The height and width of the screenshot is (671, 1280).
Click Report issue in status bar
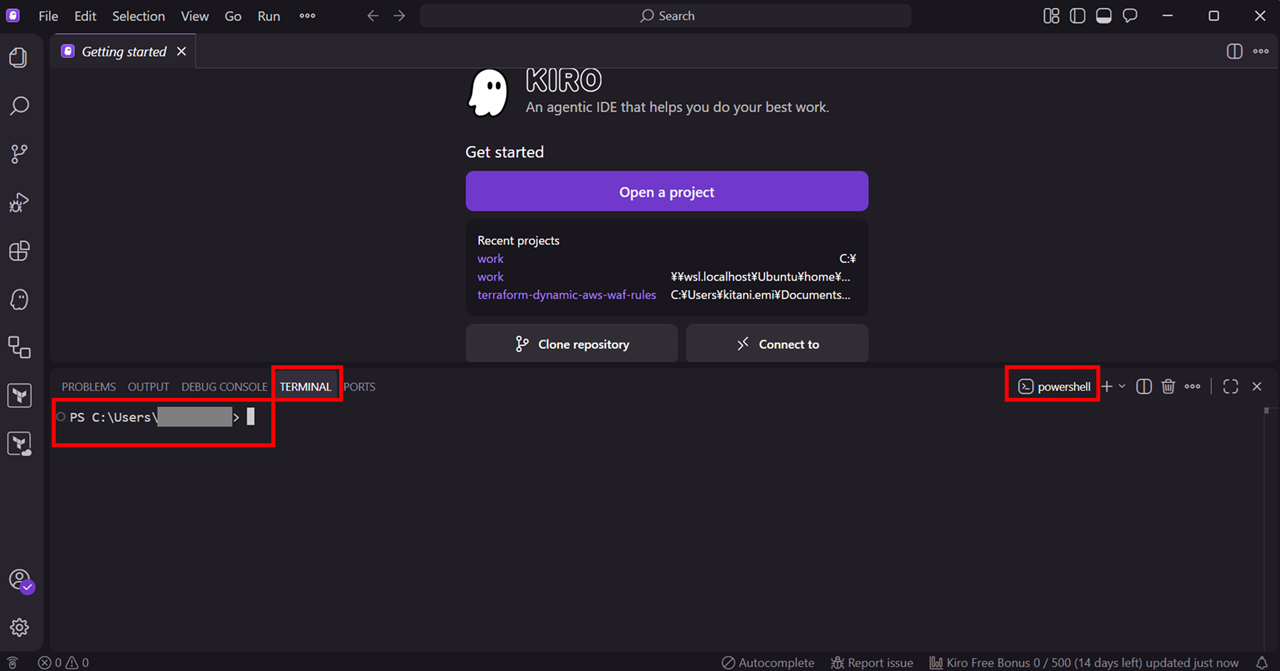point(871,662)
